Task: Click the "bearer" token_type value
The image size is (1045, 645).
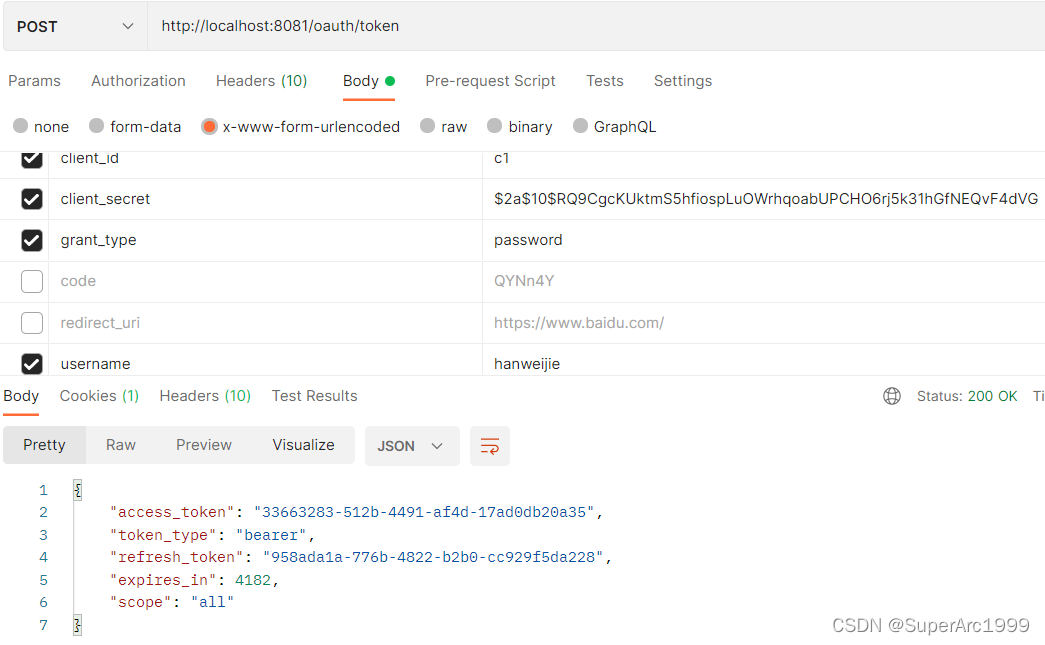Action: pyautogui.click(x=271, y=535)
